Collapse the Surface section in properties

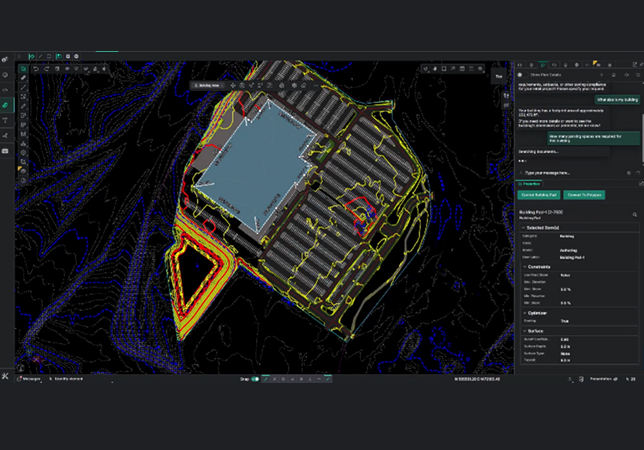[523, 329]
